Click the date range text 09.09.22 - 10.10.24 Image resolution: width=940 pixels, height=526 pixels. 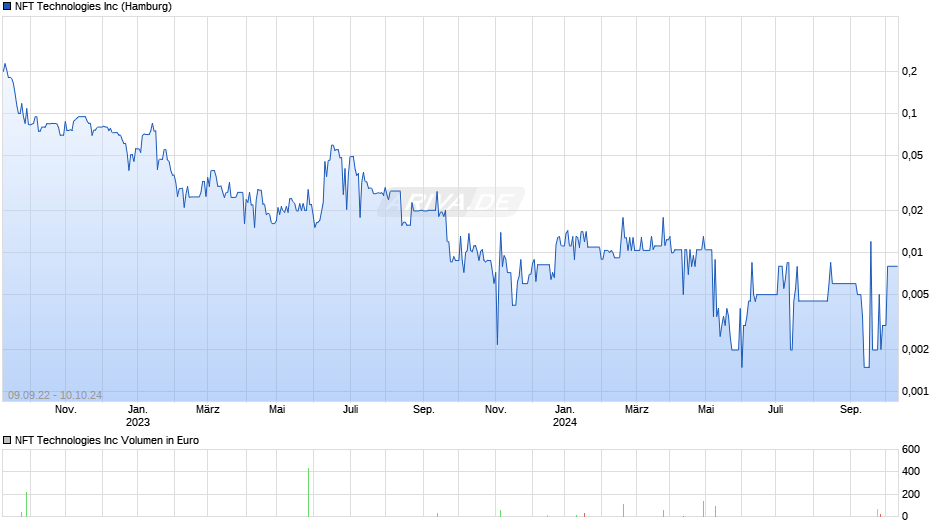tap(55, 395)
